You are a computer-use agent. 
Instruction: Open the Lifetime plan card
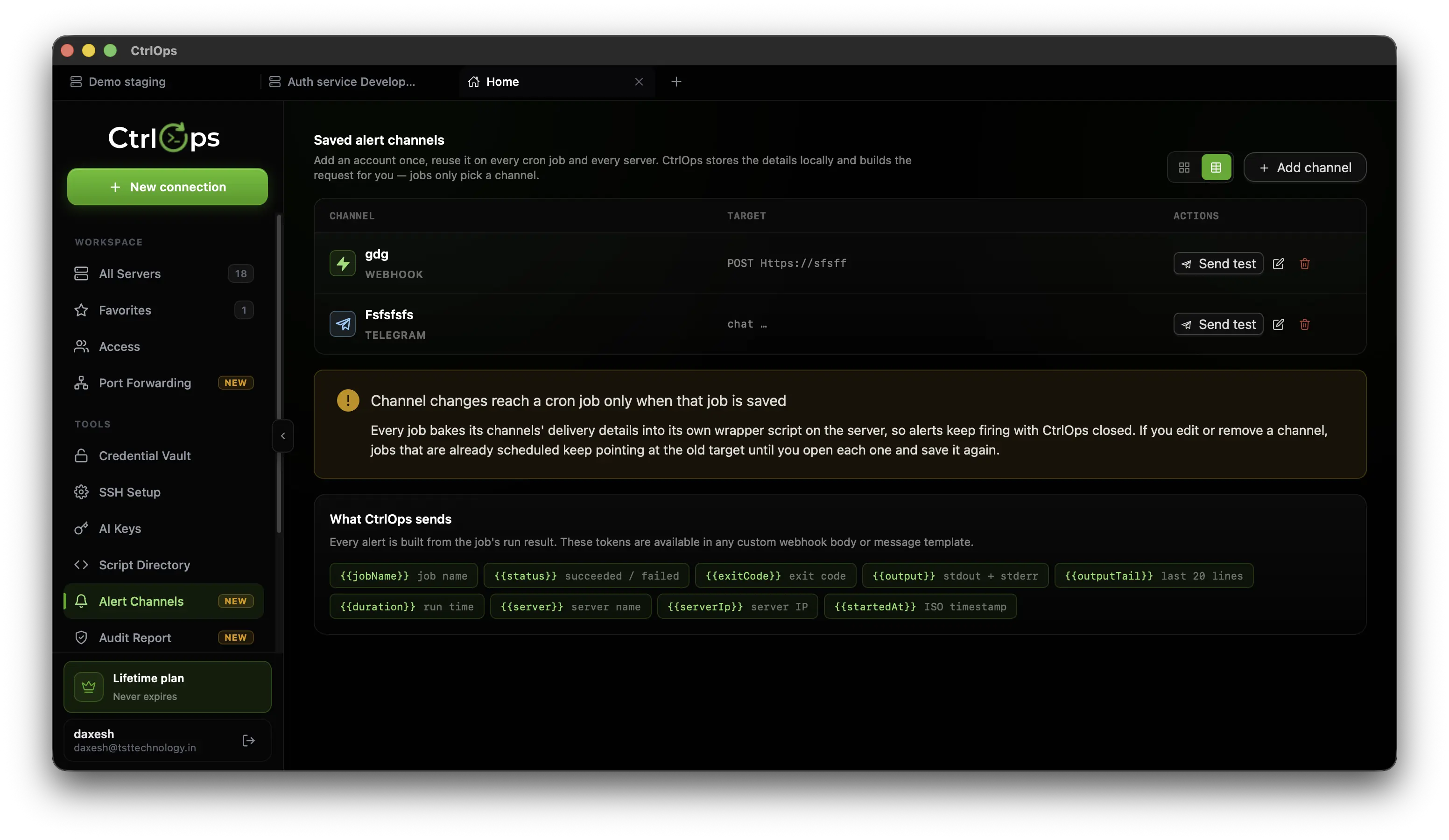pyautogui.click(x=167, y=687)
